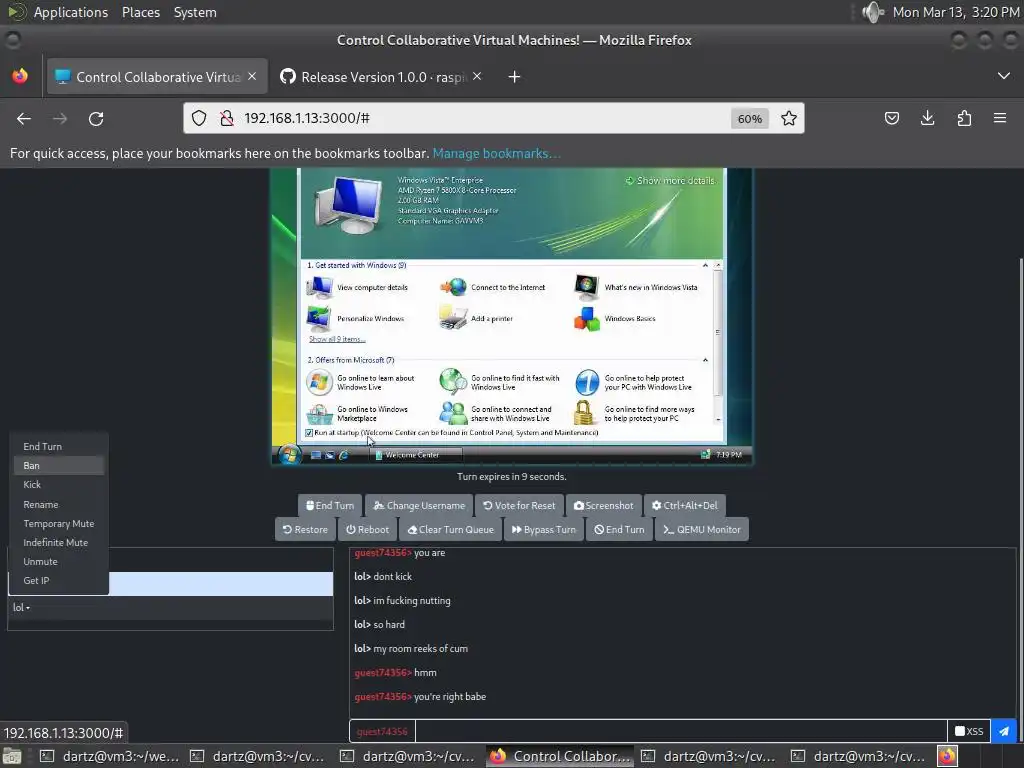This screenshot has height=768, width=1024.
Task: Open the Firefox view icon left of tabs
Action: point(20,76)
